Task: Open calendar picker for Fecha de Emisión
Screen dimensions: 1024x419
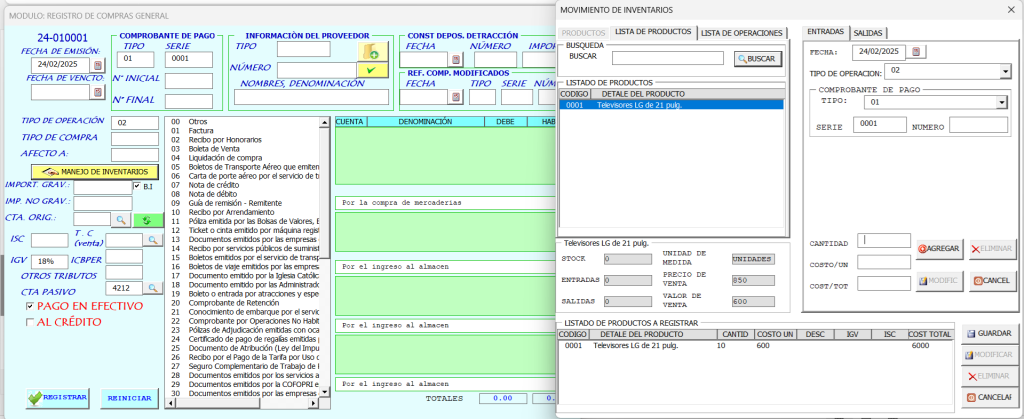Action: [x=98, y=65]
